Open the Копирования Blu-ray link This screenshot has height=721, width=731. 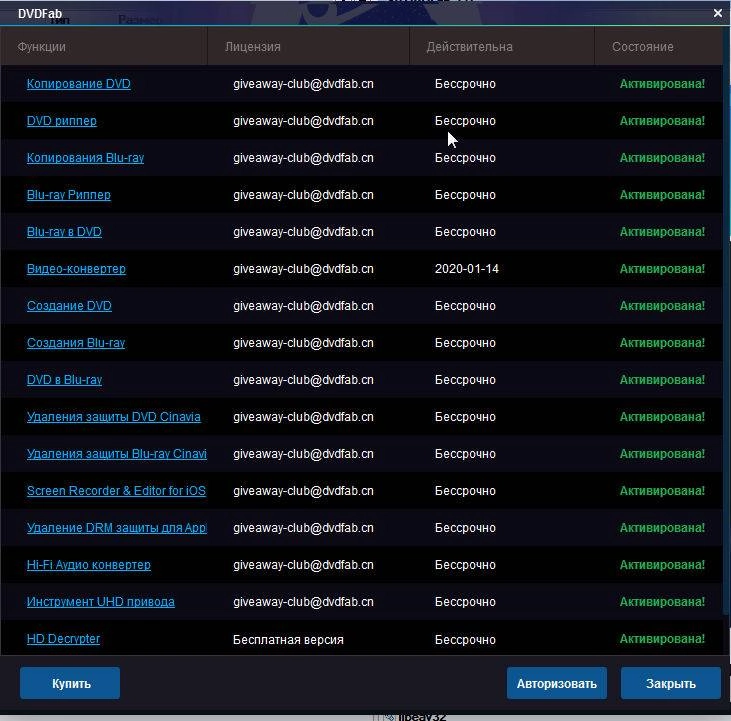tap(85, 158)
